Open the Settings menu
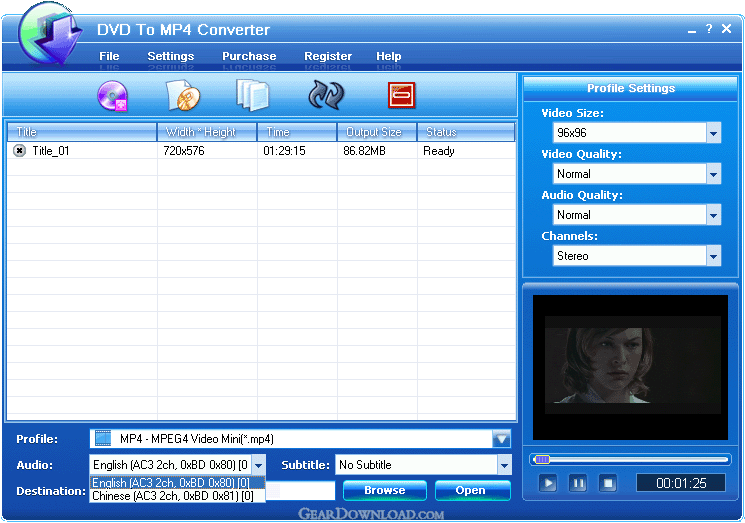The width and height of the screenshot is (745, 523). point(171,56)
